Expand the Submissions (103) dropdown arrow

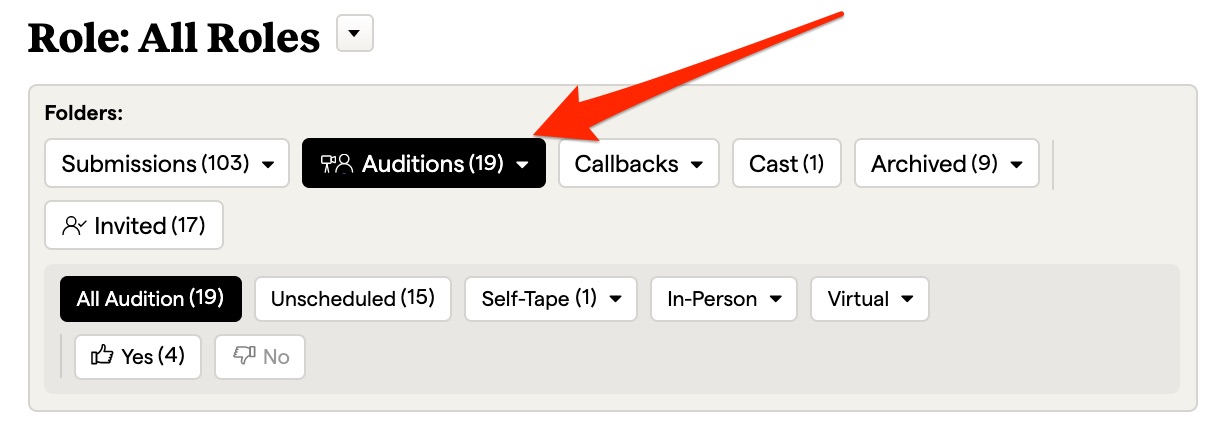[x=268, y=165]
